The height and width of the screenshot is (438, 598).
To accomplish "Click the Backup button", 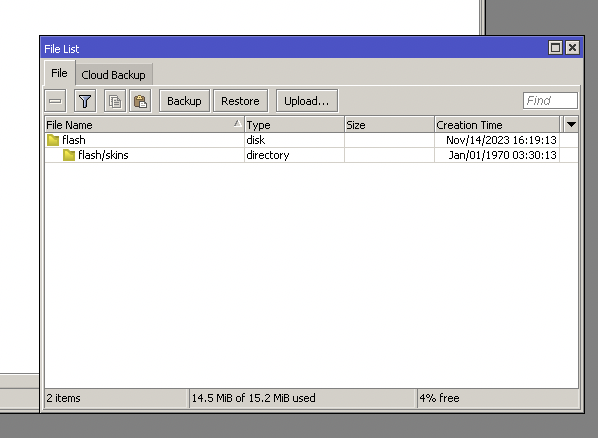I will 184,101.
